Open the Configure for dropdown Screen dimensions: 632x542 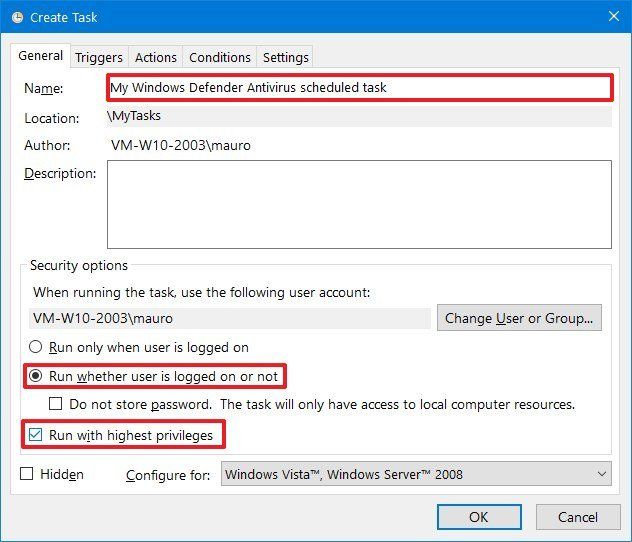click(416, 474)
